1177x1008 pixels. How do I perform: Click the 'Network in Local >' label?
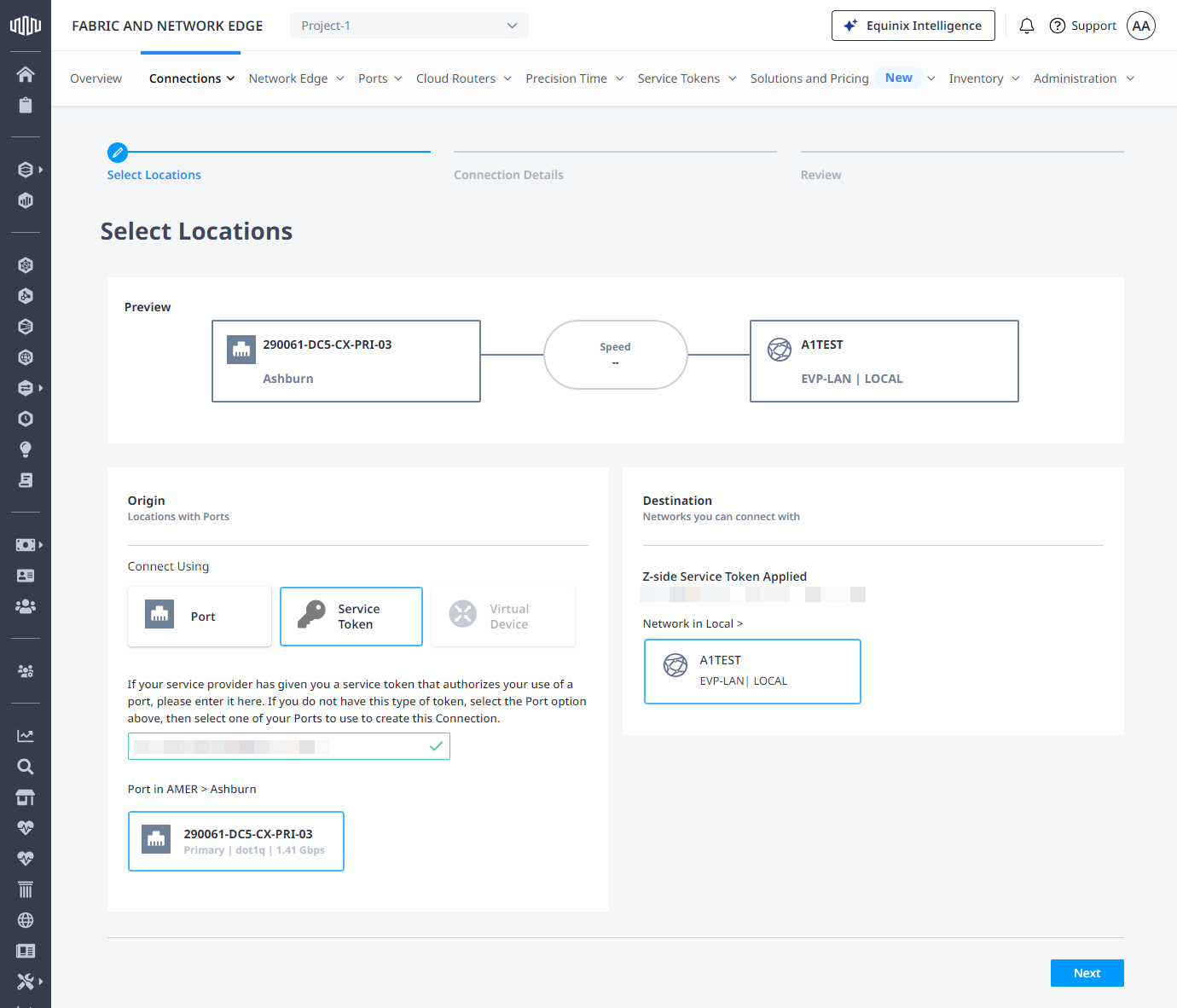click(x=693, y=623)
